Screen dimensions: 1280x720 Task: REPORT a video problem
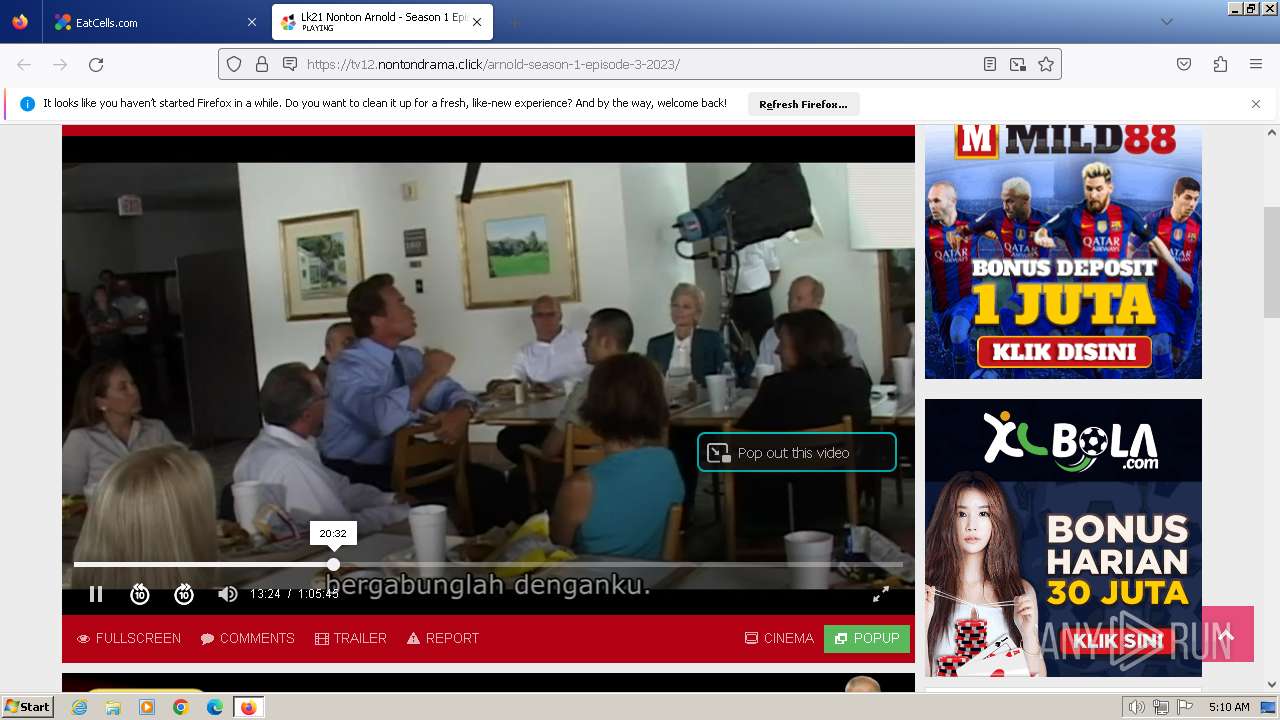tap(443, 638)
